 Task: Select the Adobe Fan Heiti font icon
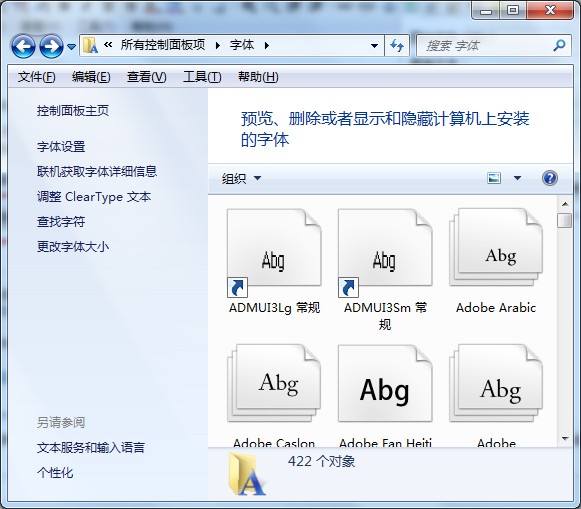pyautogui.click(x=385, y=383)
